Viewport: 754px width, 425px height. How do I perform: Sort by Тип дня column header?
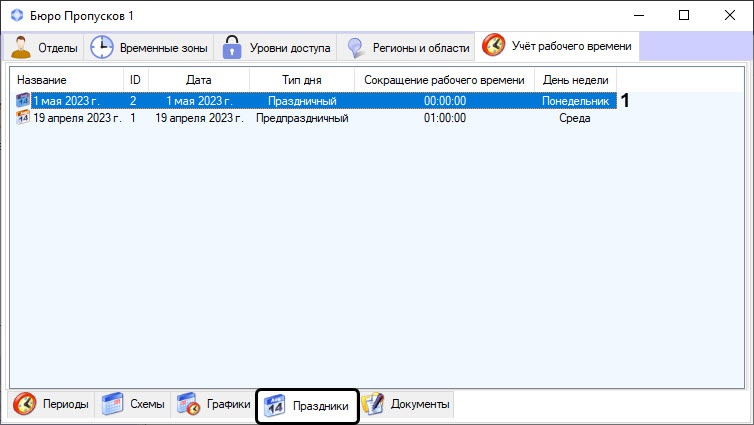point(301,79)
